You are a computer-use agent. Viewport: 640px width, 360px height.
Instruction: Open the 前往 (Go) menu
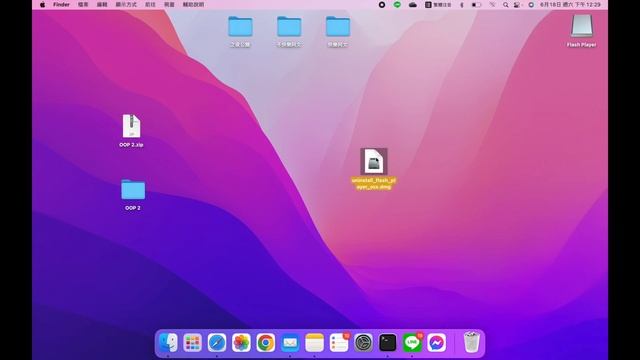coord(150,4)
